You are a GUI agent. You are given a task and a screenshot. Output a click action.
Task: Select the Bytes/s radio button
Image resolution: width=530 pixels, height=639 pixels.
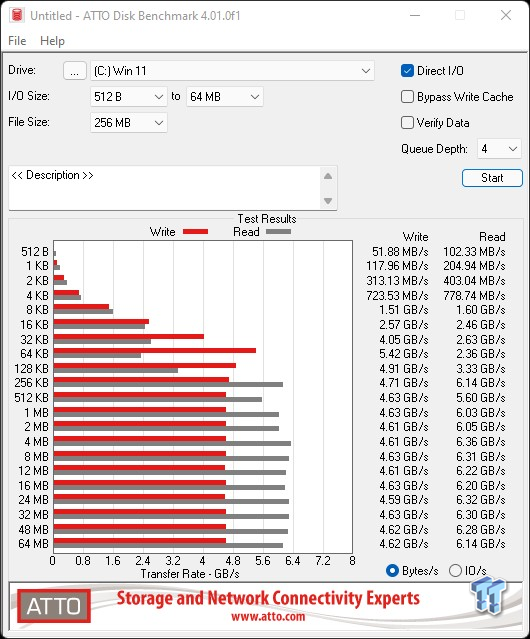tap(392, 571)
